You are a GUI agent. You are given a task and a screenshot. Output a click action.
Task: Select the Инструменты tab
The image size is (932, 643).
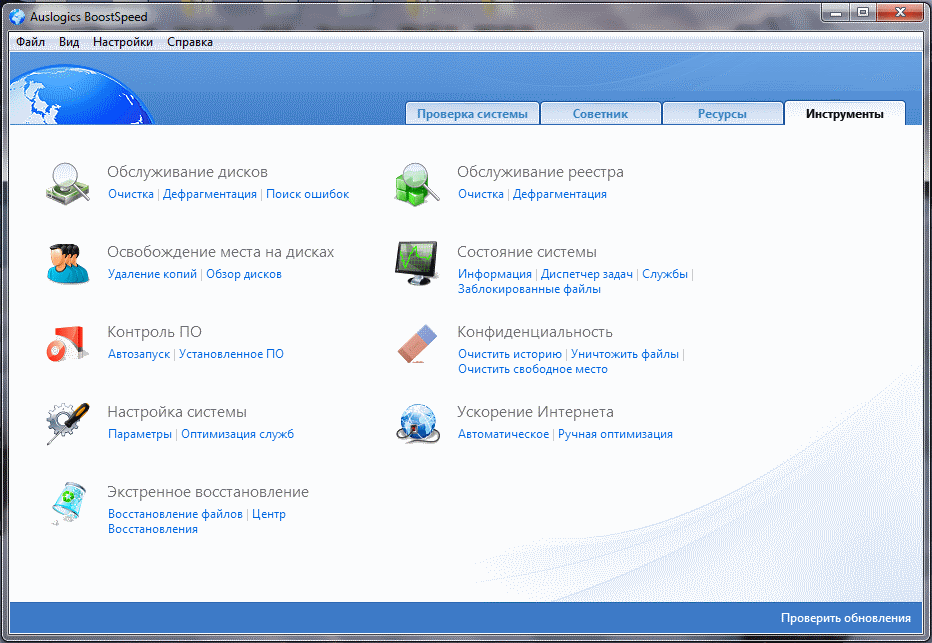[845, 114]
